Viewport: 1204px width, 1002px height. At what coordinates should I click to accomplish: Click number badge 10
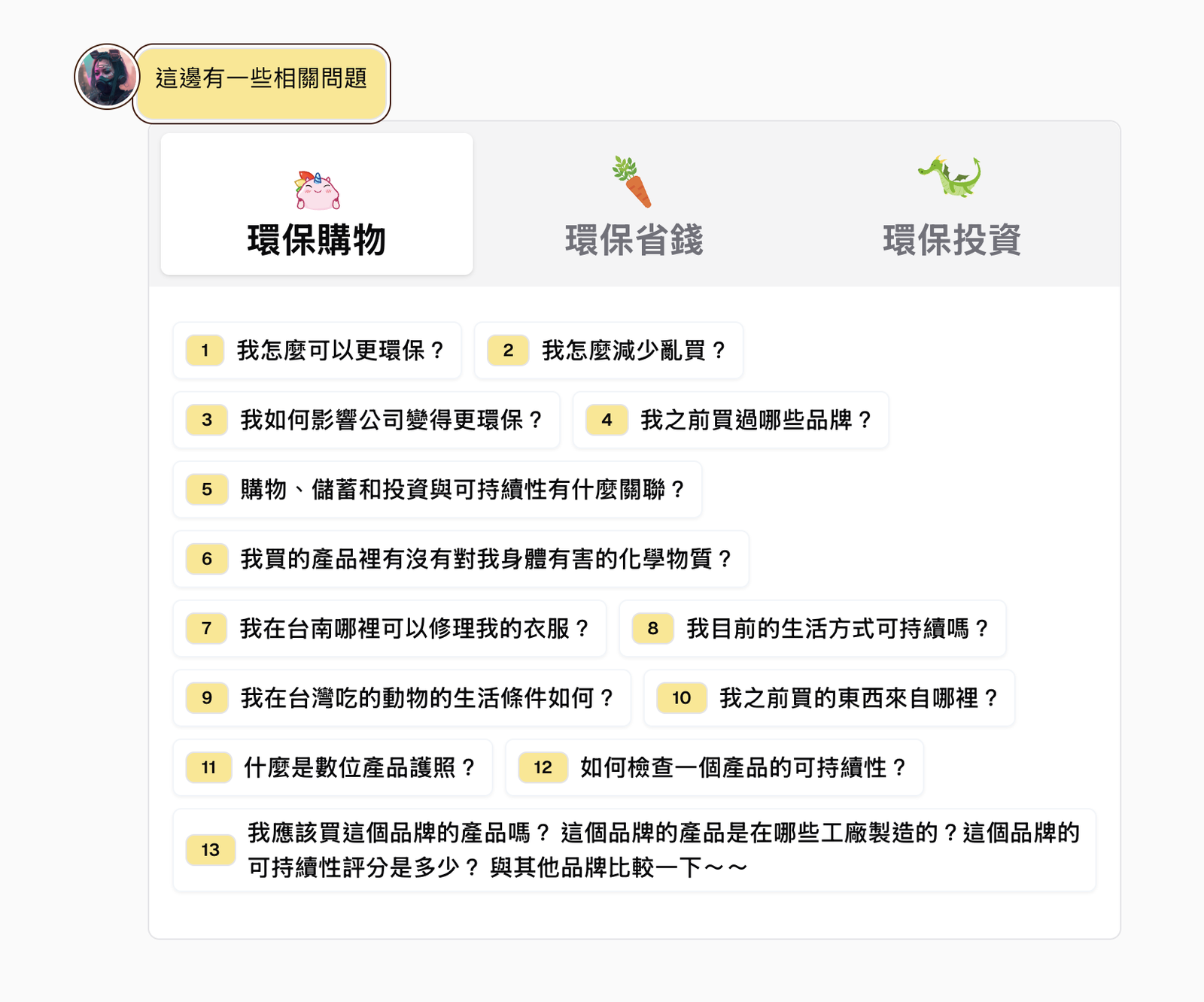click(682, 698)
